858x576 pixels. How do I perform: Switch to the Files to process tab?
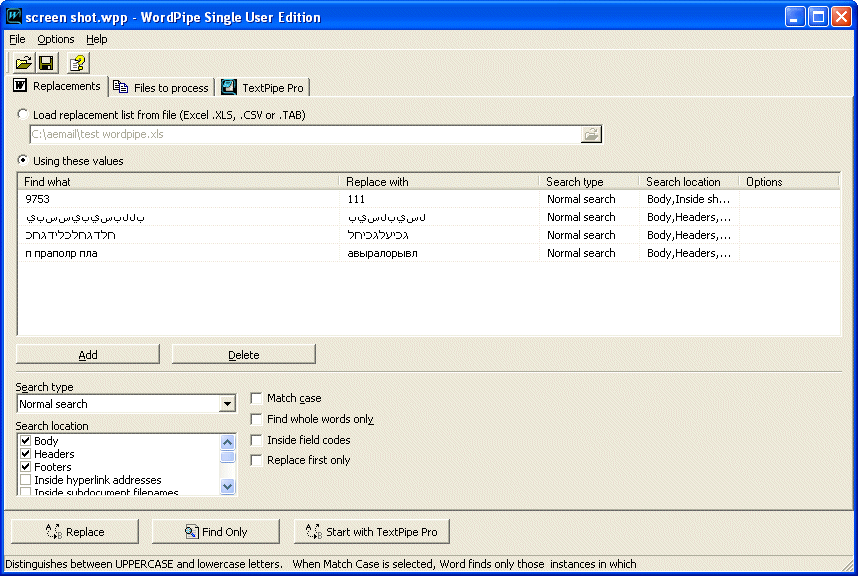[161, 88]
